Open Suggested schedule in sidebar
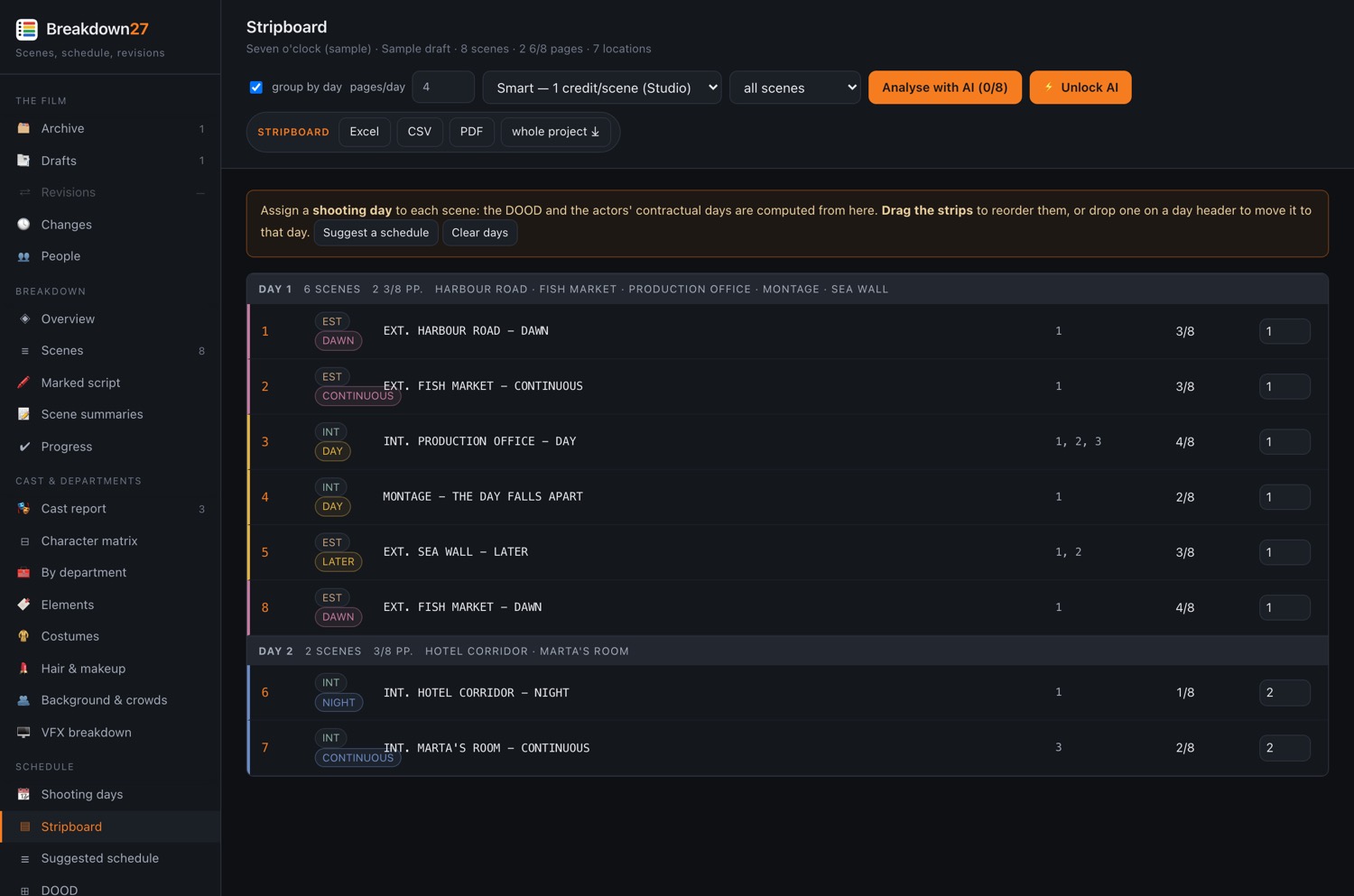 pos(110,859)
